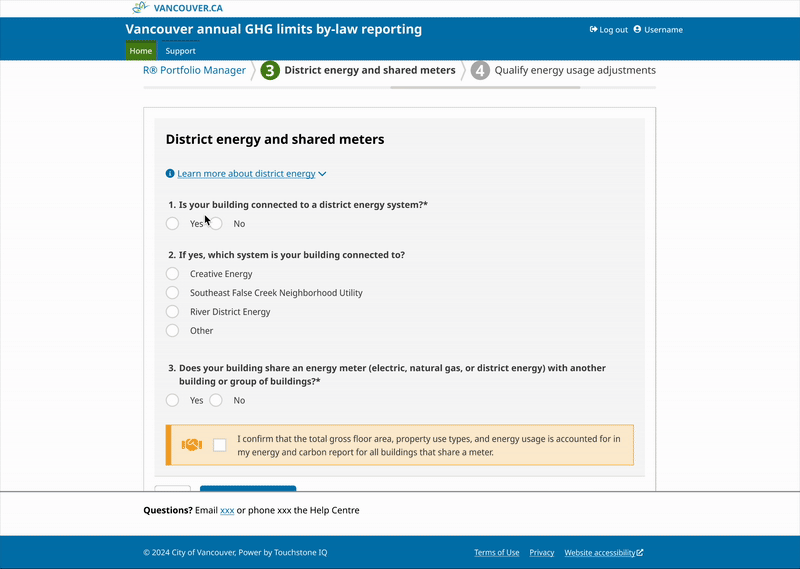
Task: Open the Privacy link
Action: [x=541, y=553]
